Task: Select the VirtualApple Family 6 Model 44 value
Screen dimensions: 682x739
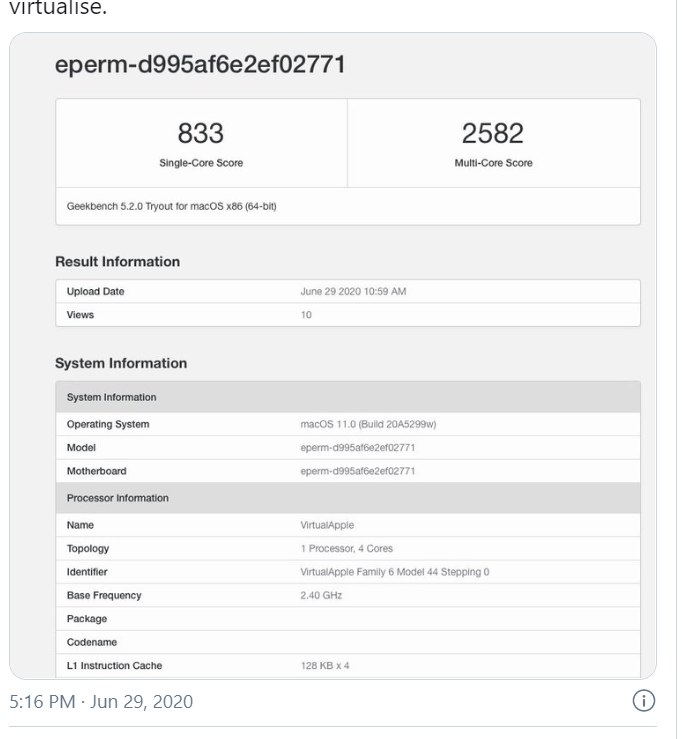Action: [395, 572]
